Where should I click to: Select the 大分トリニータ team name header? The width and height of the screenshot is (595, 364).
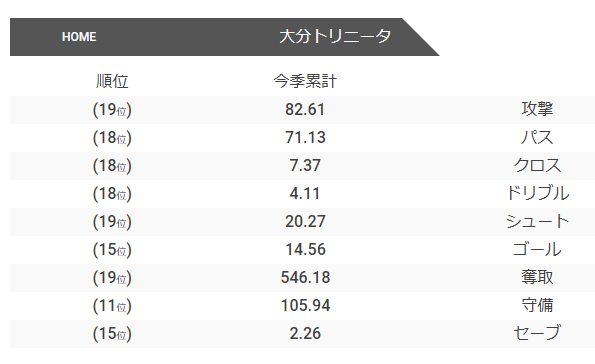coord(335,36)
